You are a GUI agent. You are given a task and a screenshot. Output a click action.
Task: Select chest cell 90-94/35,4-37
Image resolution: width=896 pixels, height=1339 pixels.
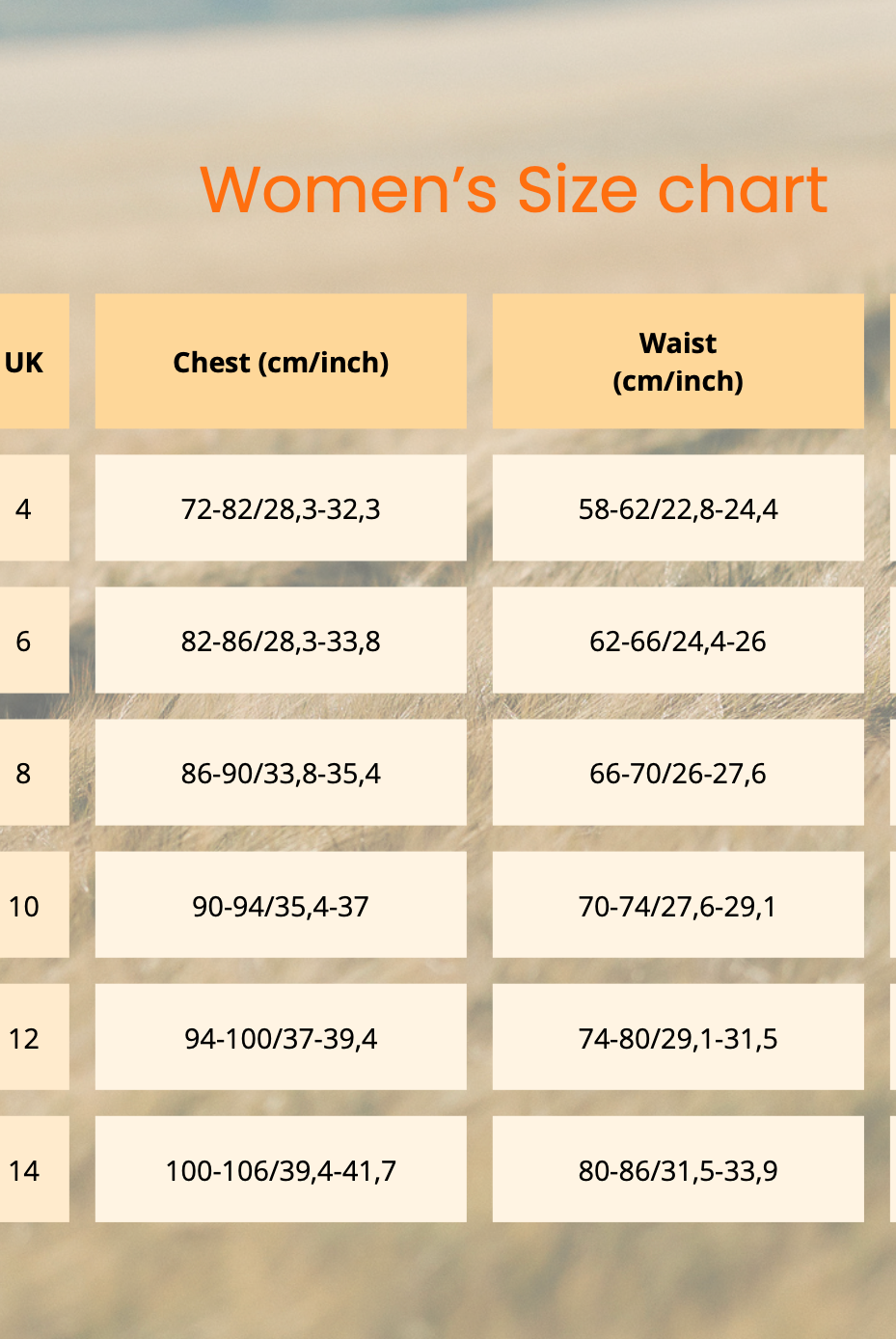[x=281, y=906]
